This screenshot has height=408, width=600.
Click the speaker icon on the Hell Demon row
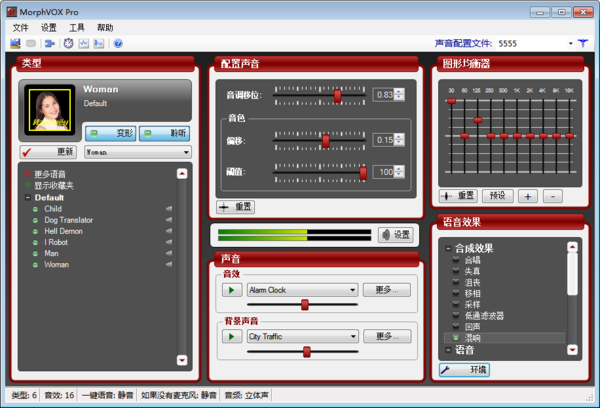(169, 231)
